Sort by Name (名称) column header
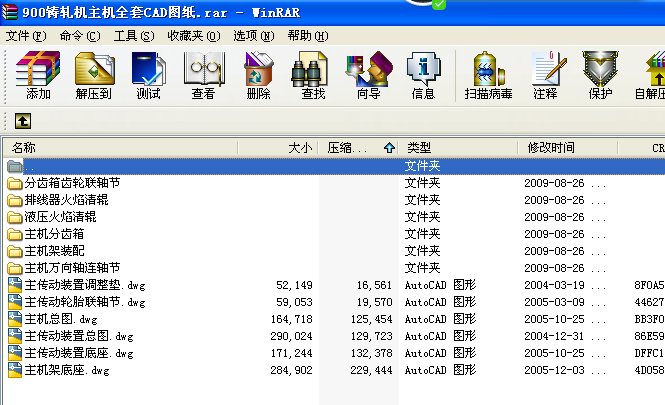Viewport: 665px width, 405px height. tap(120, 148)
